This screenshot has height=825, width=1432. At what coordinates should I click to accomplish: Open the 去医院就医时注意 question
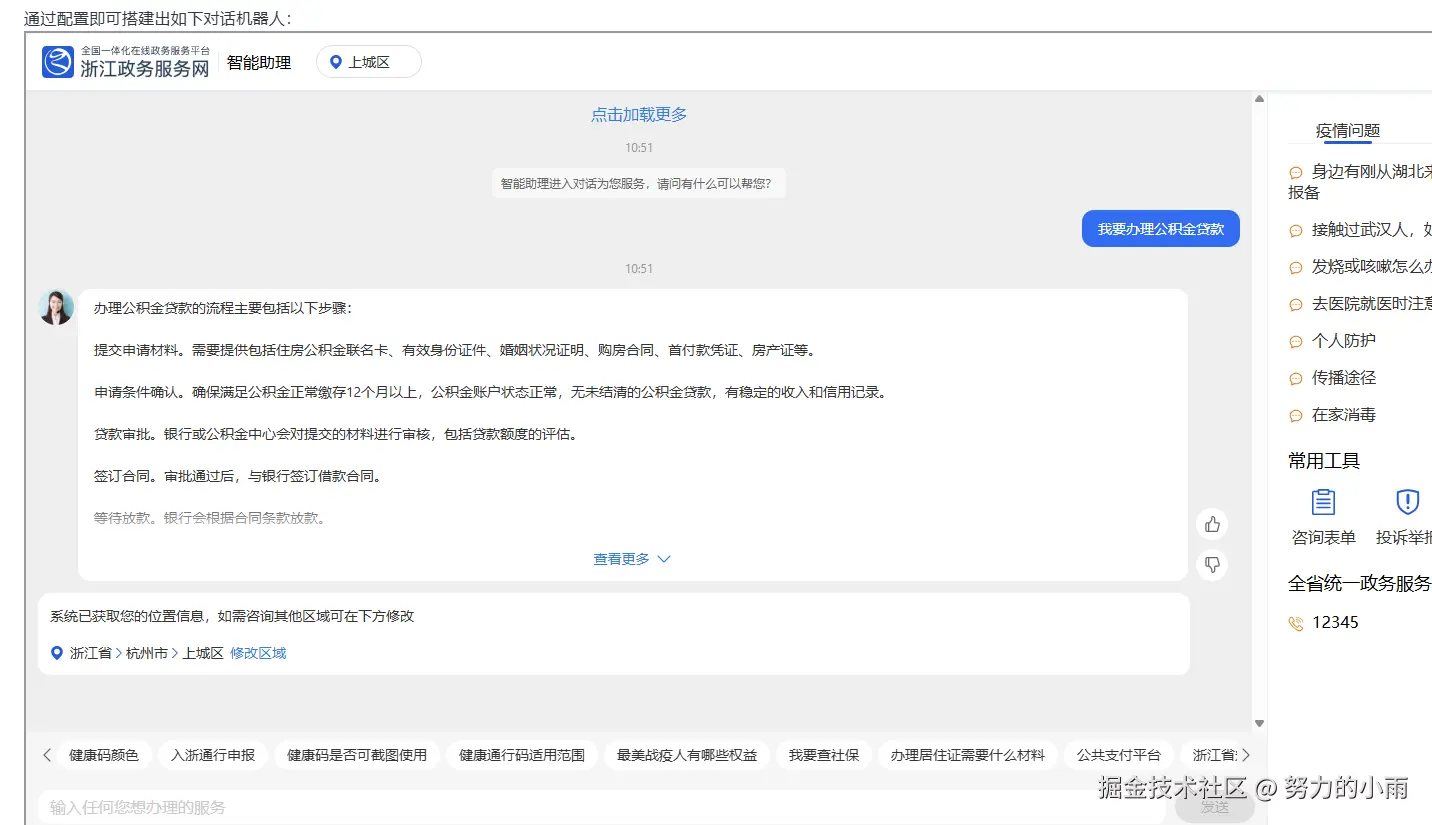point(1372,304)
